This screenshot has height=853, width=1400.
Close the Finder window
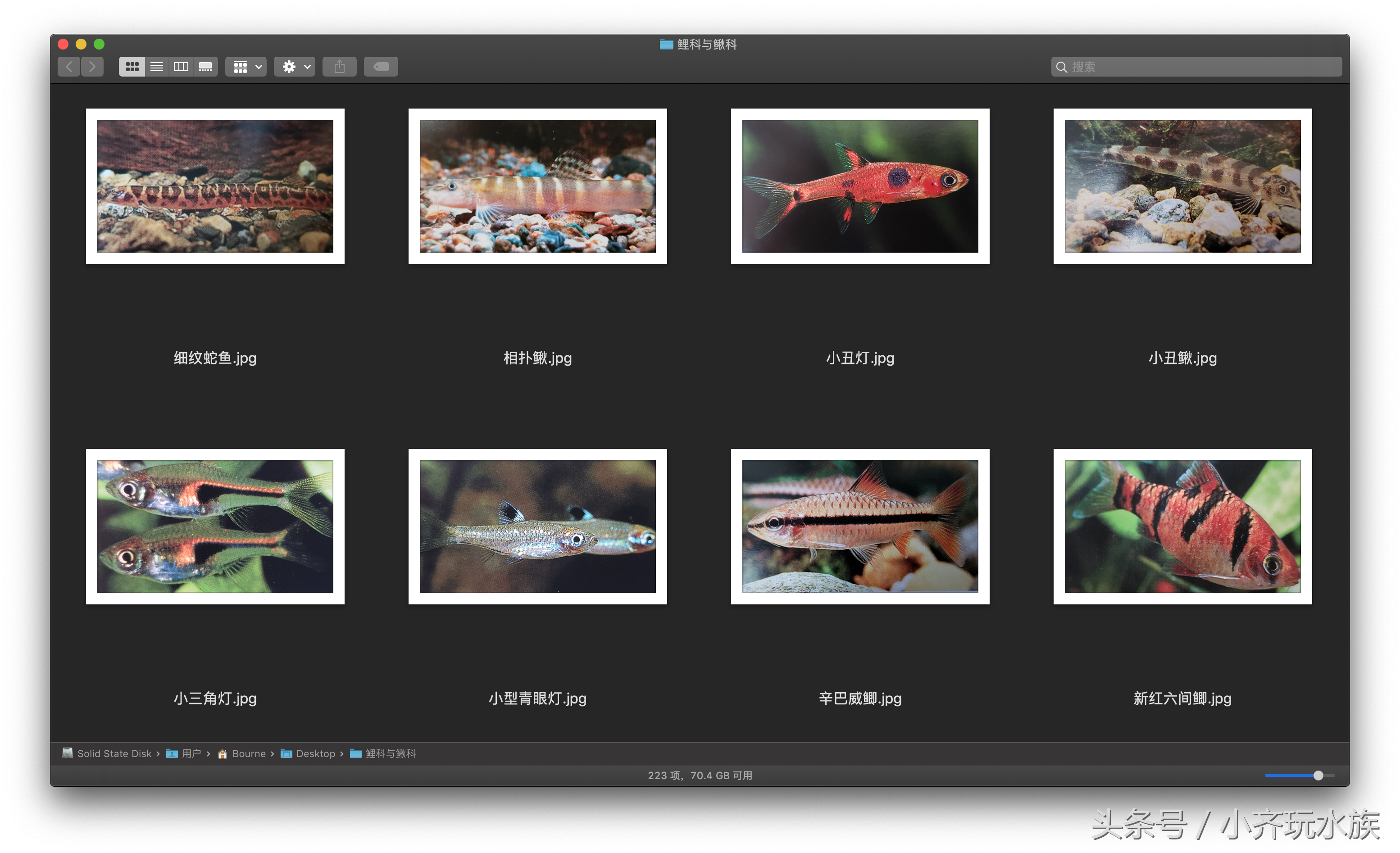63,44
